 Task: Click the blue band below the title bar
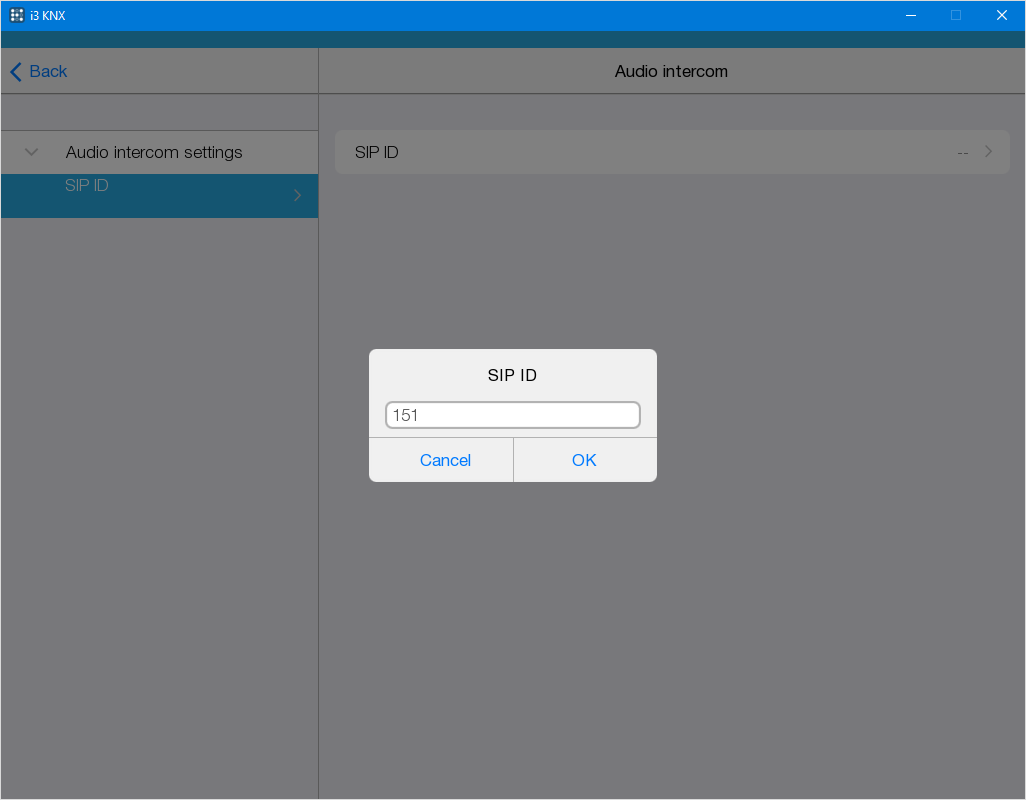[x=512, y=39]
